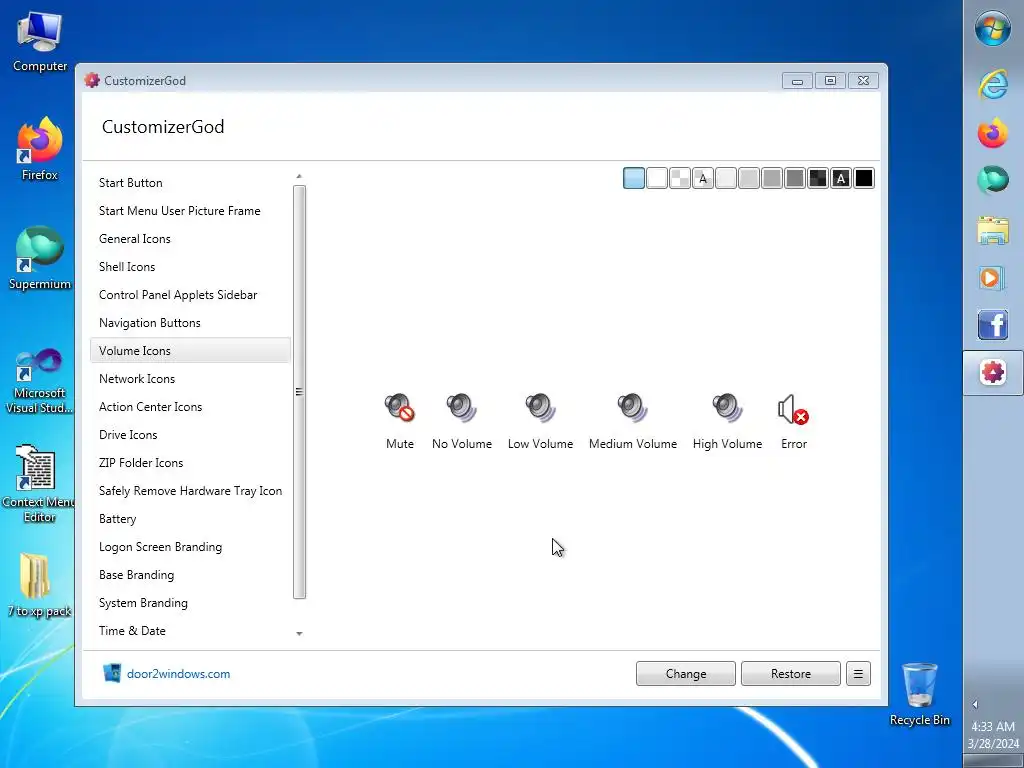Select the Medium Volume icon
1024x768 pixels.
coord(633,421)
